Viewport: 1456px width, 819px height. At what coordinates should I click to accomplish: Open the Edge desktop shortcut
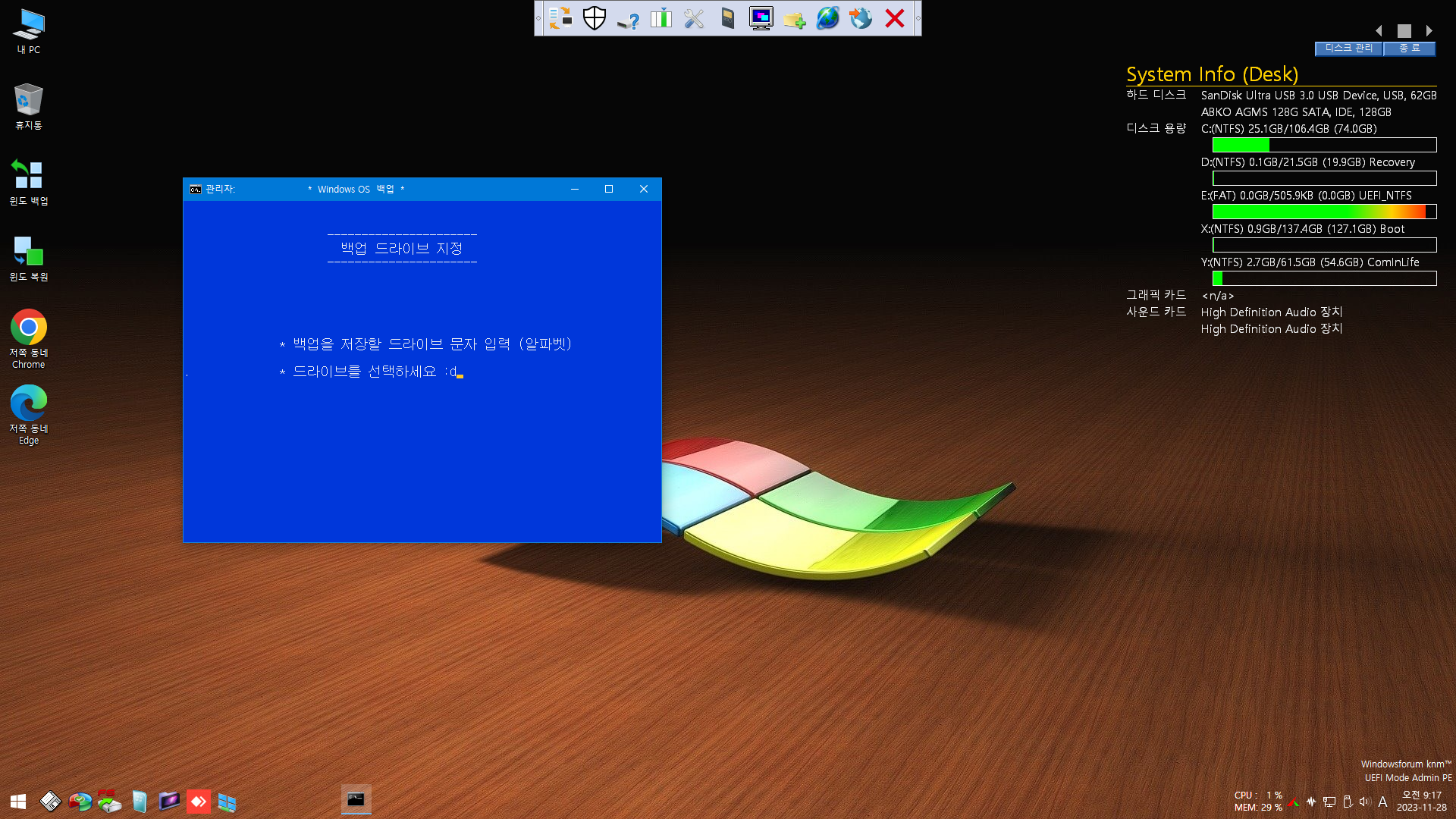coord(29,415)
